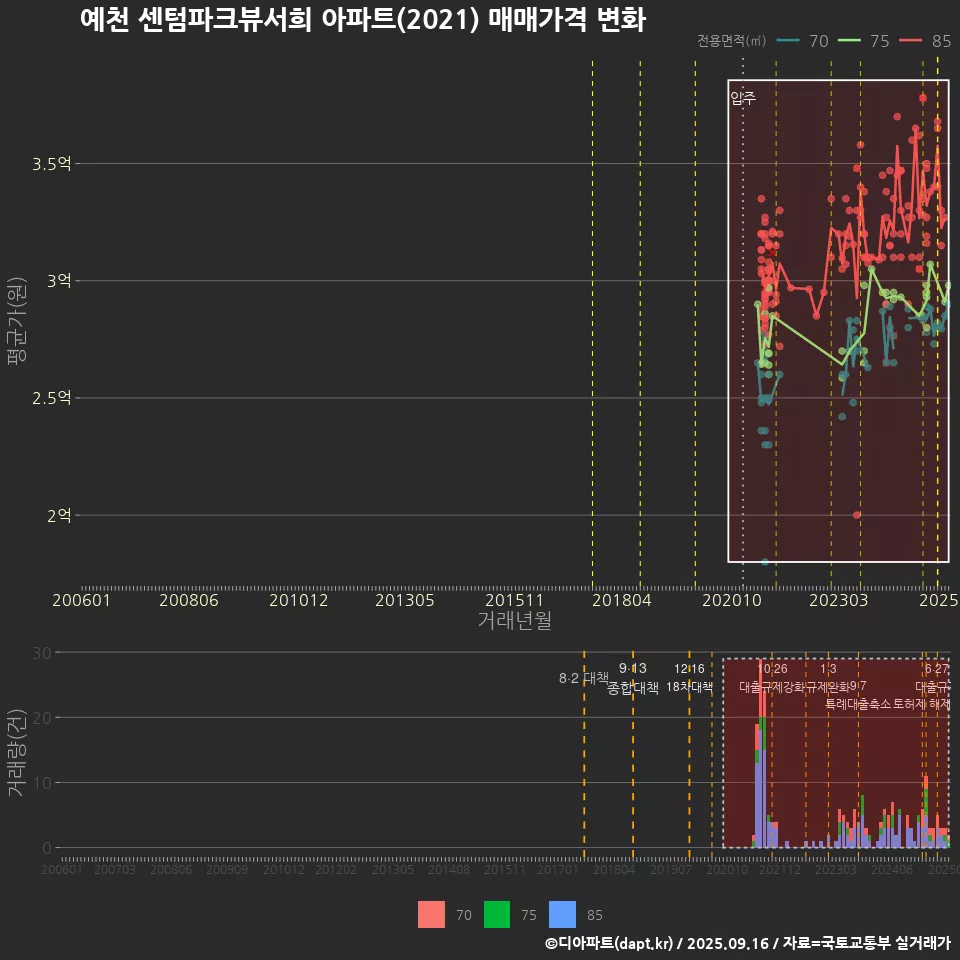960x960 pixels.
Task: Click the 201907 label on volume chart axis
Action: click(670, 869)
